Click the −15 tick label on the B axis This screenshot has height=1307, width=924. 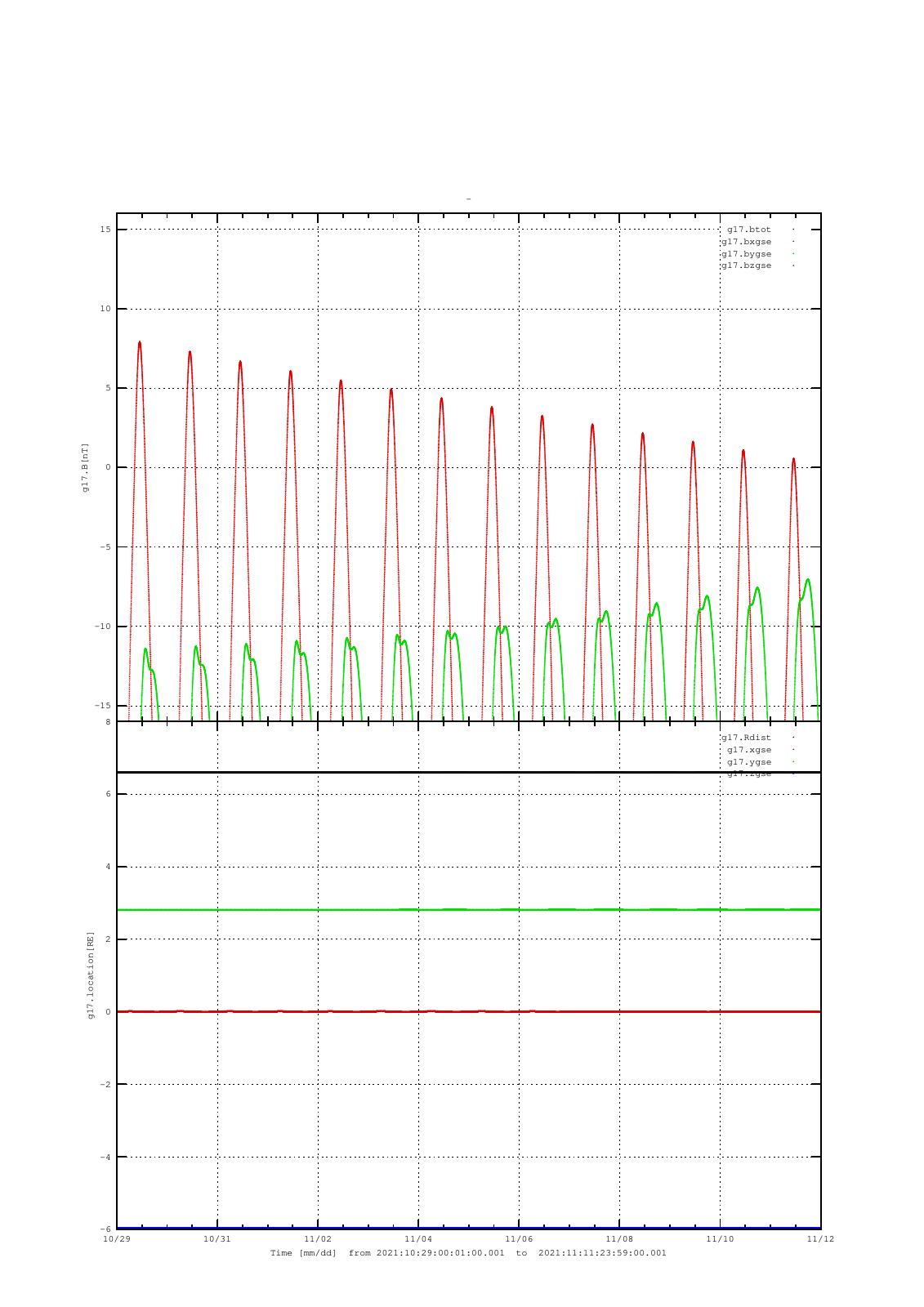[104, 706]
